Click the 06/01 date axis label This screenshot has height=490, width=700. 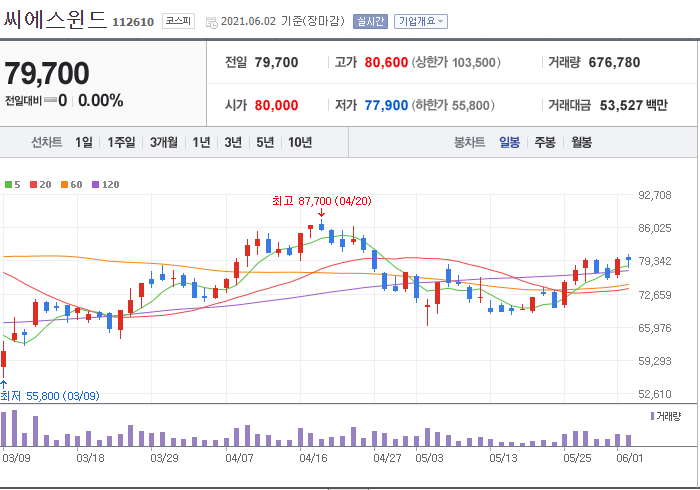629,458
